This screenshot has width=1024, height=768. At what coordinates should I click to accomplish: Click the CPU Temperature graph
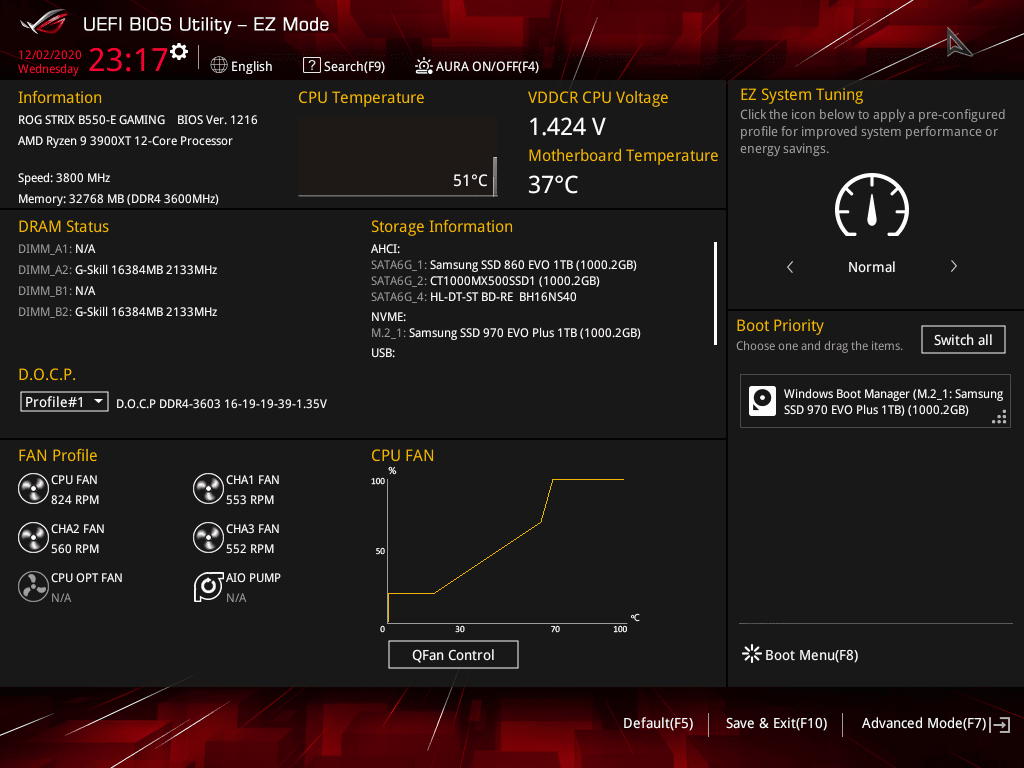[x=398, y=157]
